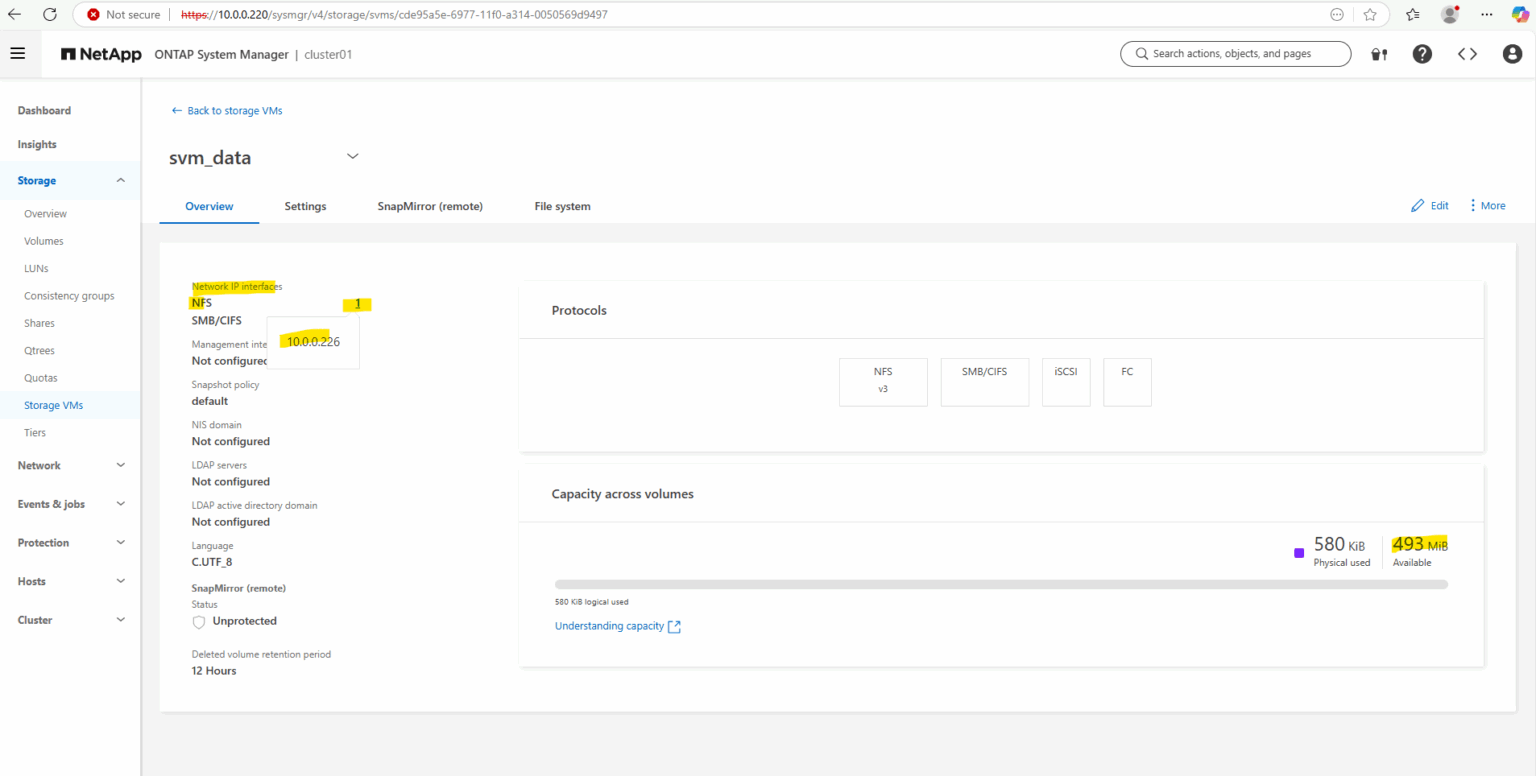Click the 10.0.0.226 IP address popup
The height and width of the screenshot is (776, 1536).
pyautogui.click(x=313, y=342)
